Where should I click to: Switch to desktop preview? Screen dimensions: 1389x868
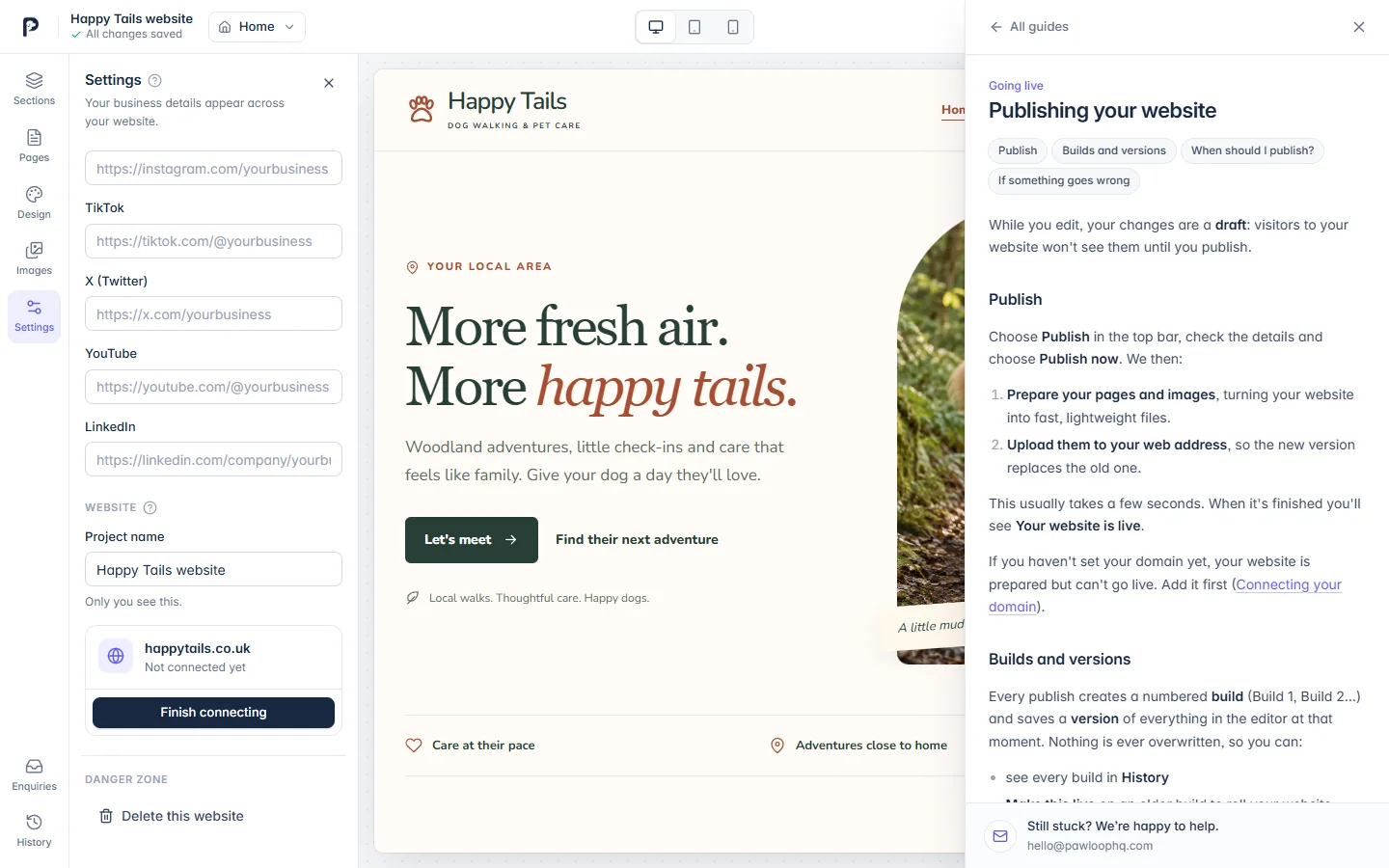tap(656, 27)
